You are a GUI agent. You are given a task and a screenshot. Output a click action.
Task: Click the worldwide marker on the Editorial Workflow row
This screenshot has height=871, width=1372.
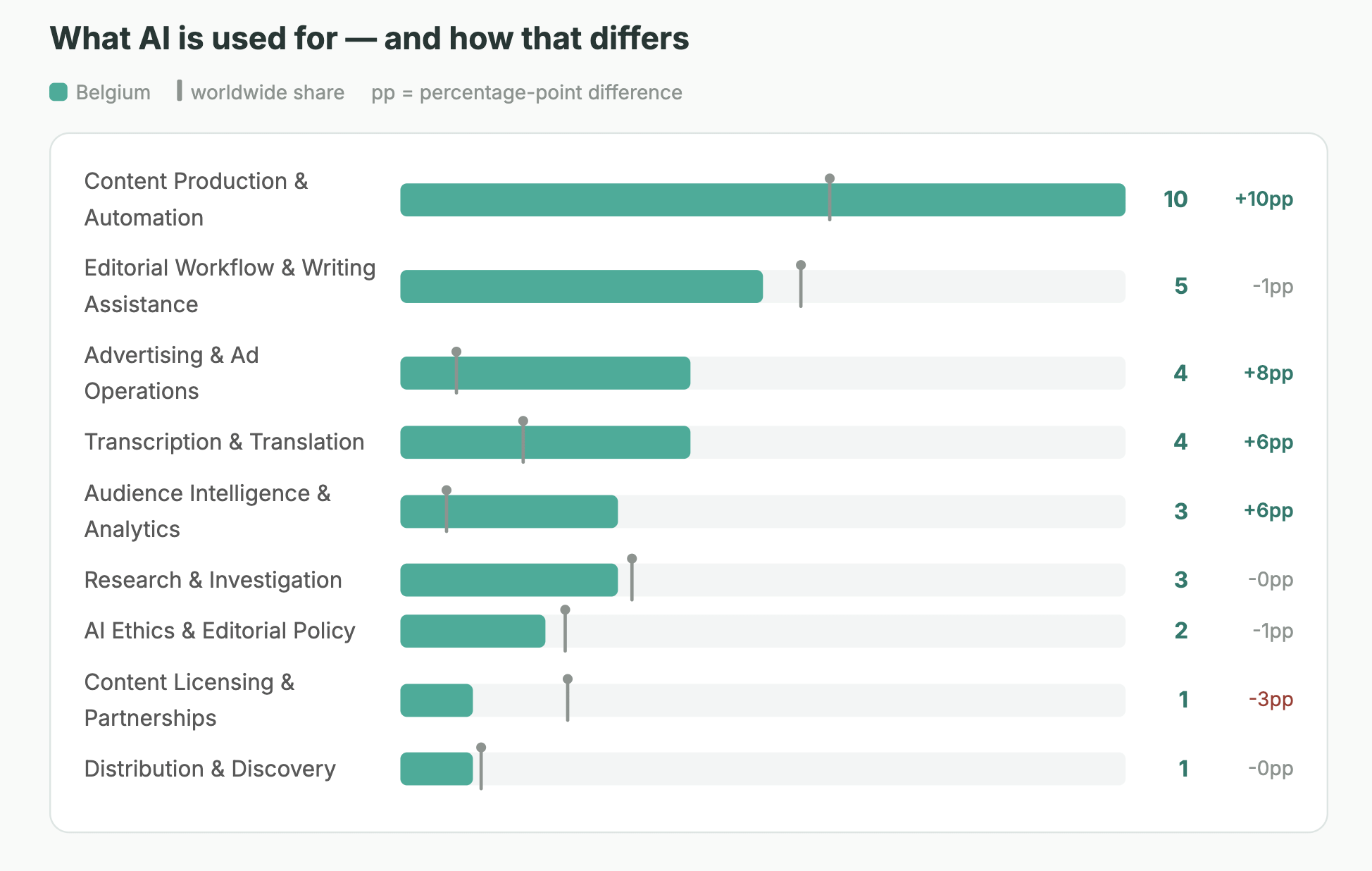(x=801, y=285)
